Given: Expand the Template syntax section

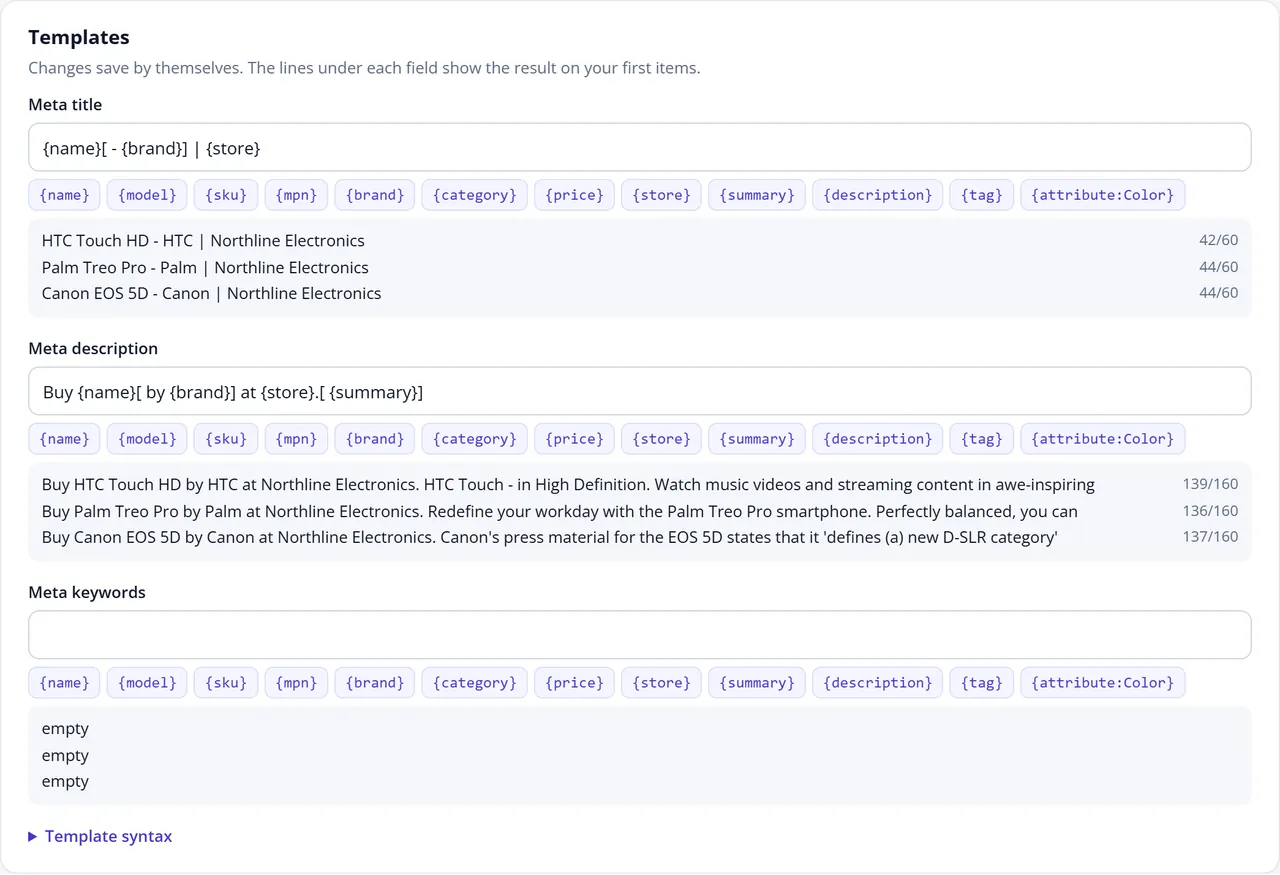Looking at the screenshot, I should pos(100,836).
